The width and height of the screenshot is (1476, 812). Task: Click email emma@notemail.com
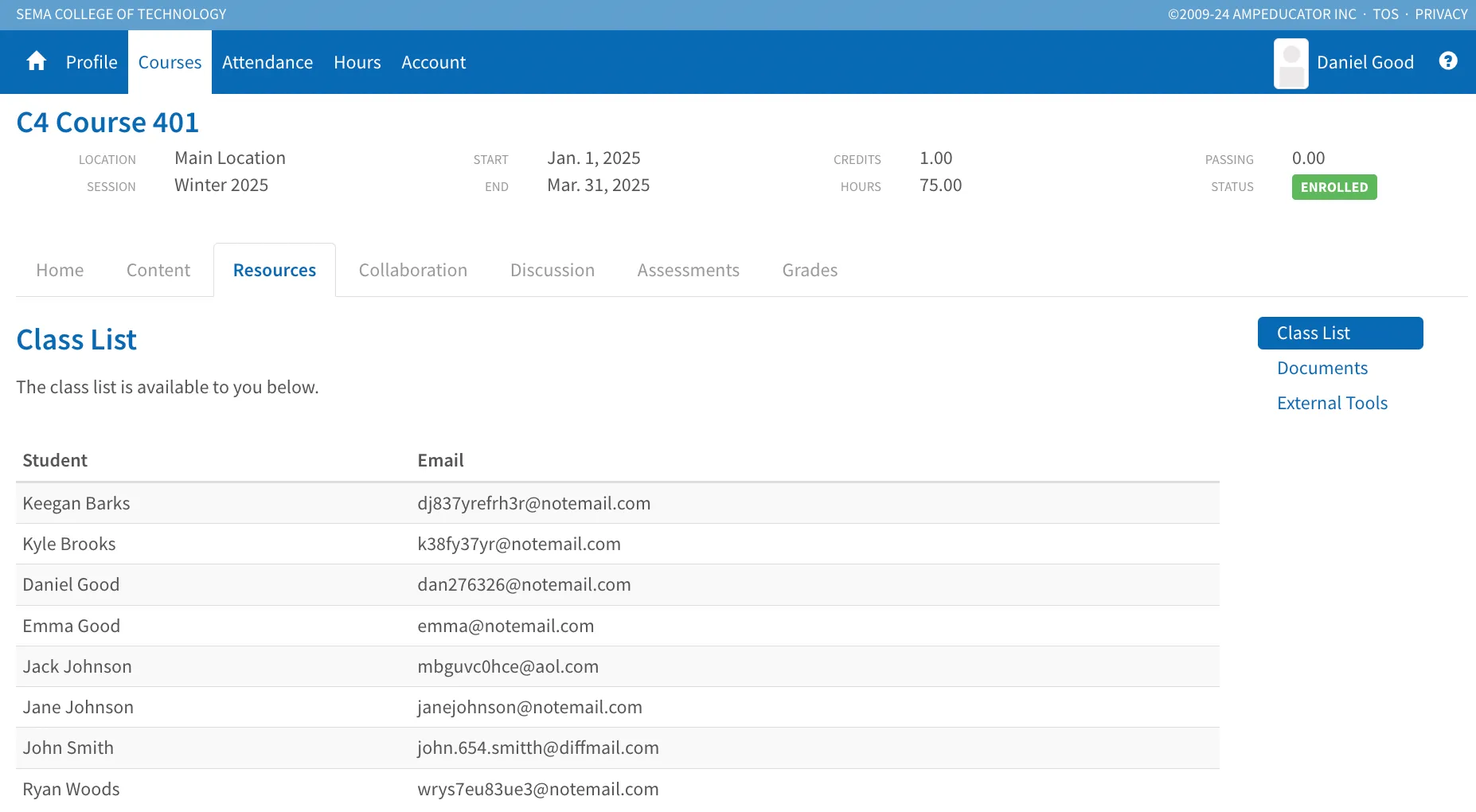(506, 626)
